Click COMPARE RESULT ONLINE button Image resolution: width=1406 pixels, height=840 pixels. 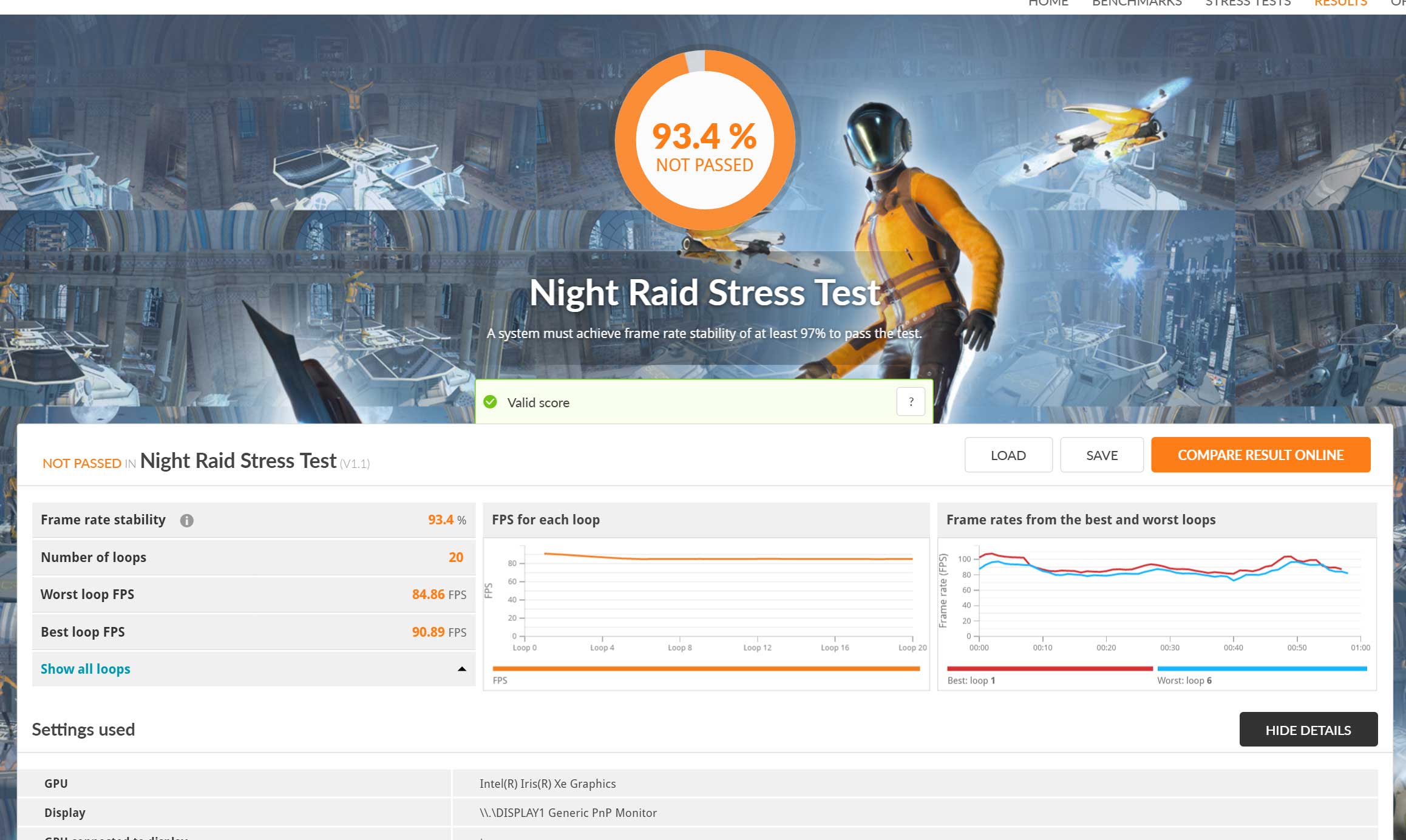[x=1261, y=455]
